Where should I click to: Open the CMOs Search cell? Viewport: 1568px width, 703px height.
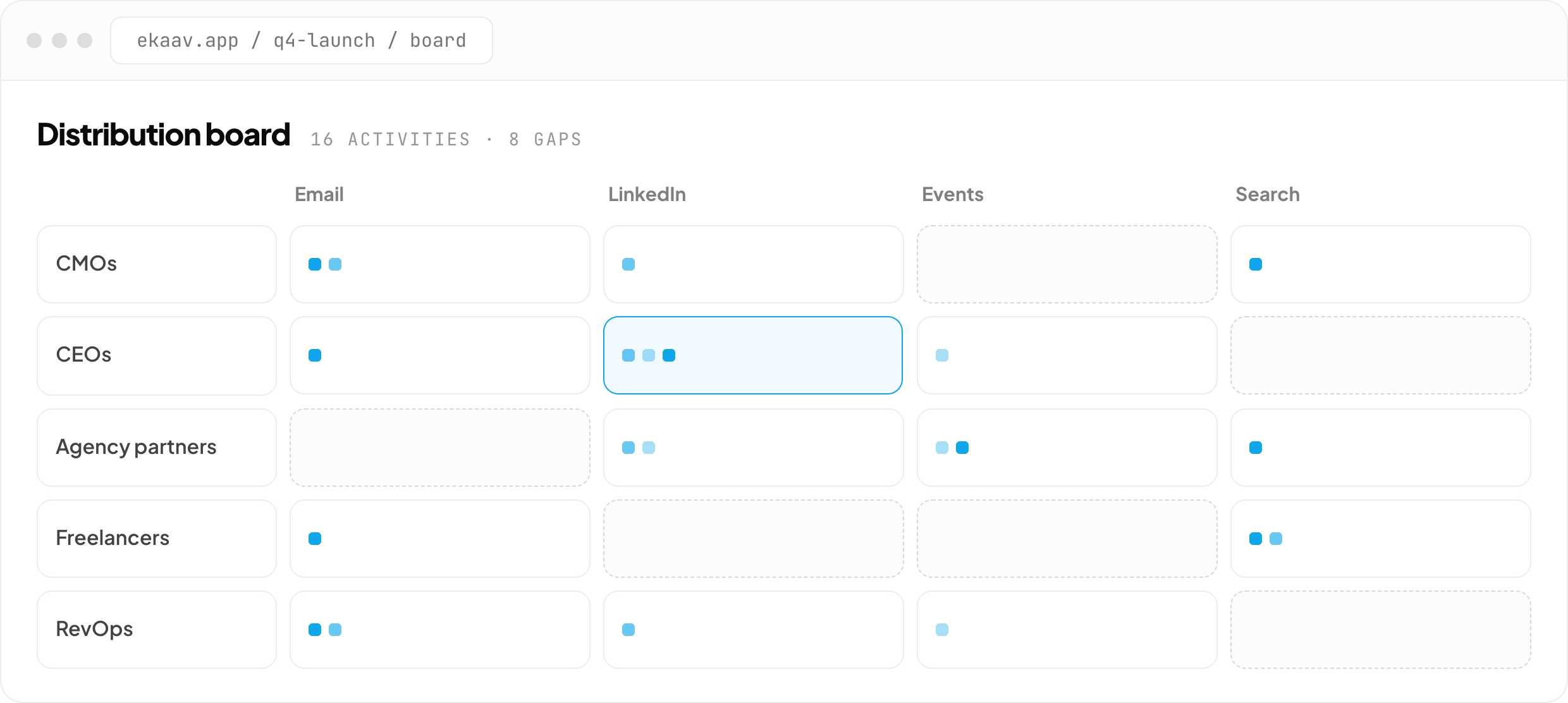coord(1381,264)
